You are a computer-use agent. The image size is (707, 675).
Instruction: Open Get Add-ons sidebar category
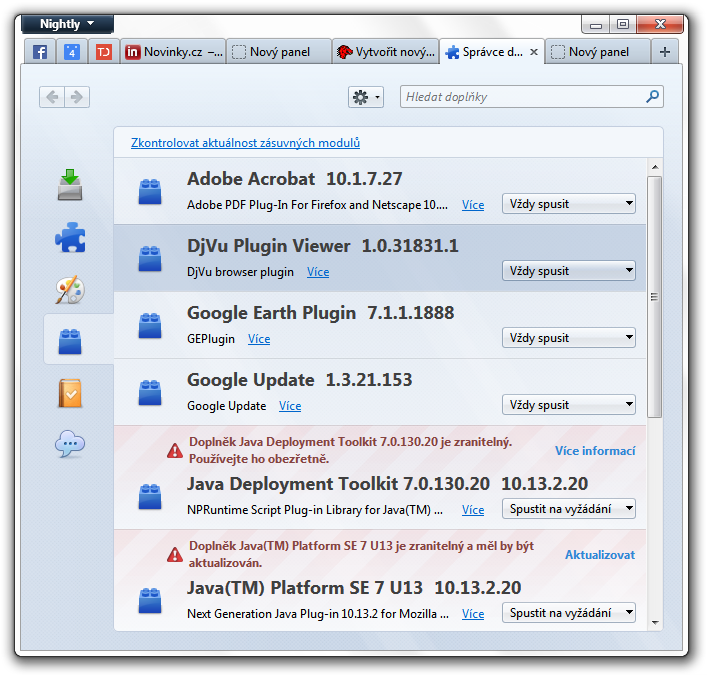(x=70, y=185)
